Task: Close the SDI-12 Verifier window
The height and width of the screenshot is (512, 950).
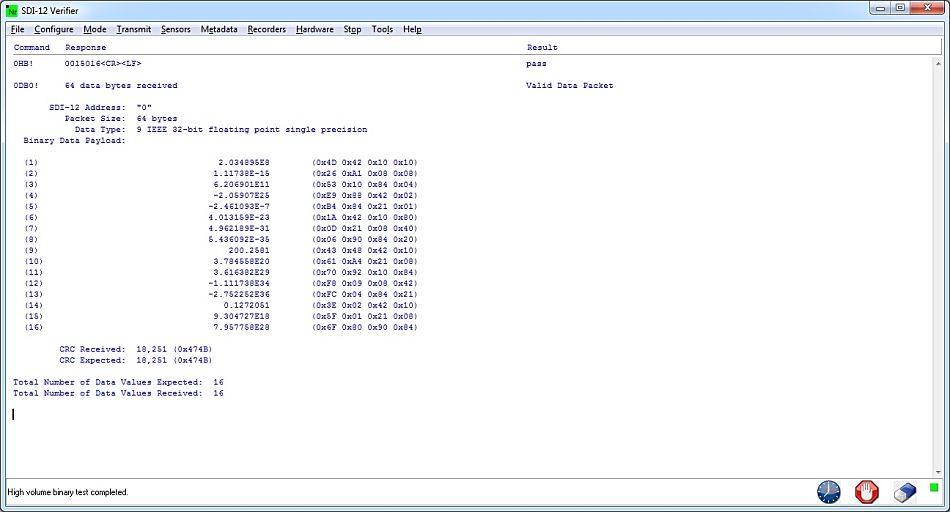Action: (928, 8)
